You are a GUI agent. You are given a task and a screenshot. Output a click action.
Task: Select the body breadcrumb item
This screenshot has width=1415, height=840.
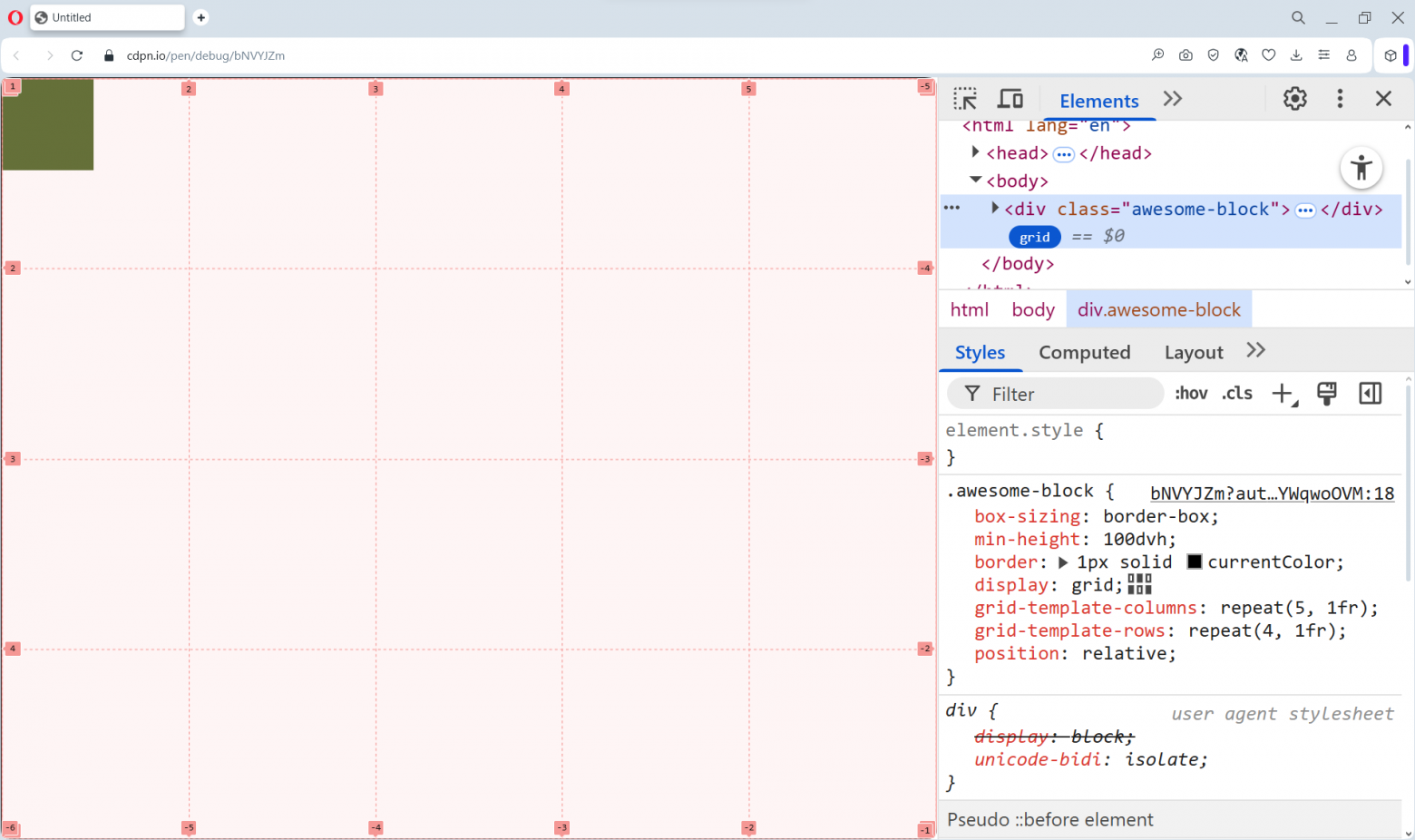pos(1032,309)
